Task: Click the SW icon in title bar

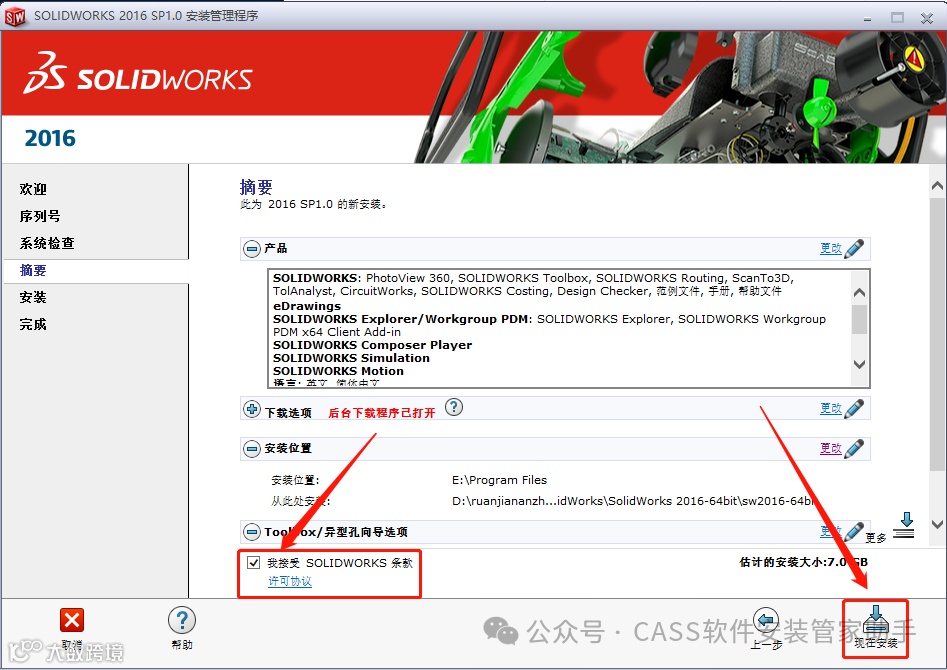Action: coord(14,16)
